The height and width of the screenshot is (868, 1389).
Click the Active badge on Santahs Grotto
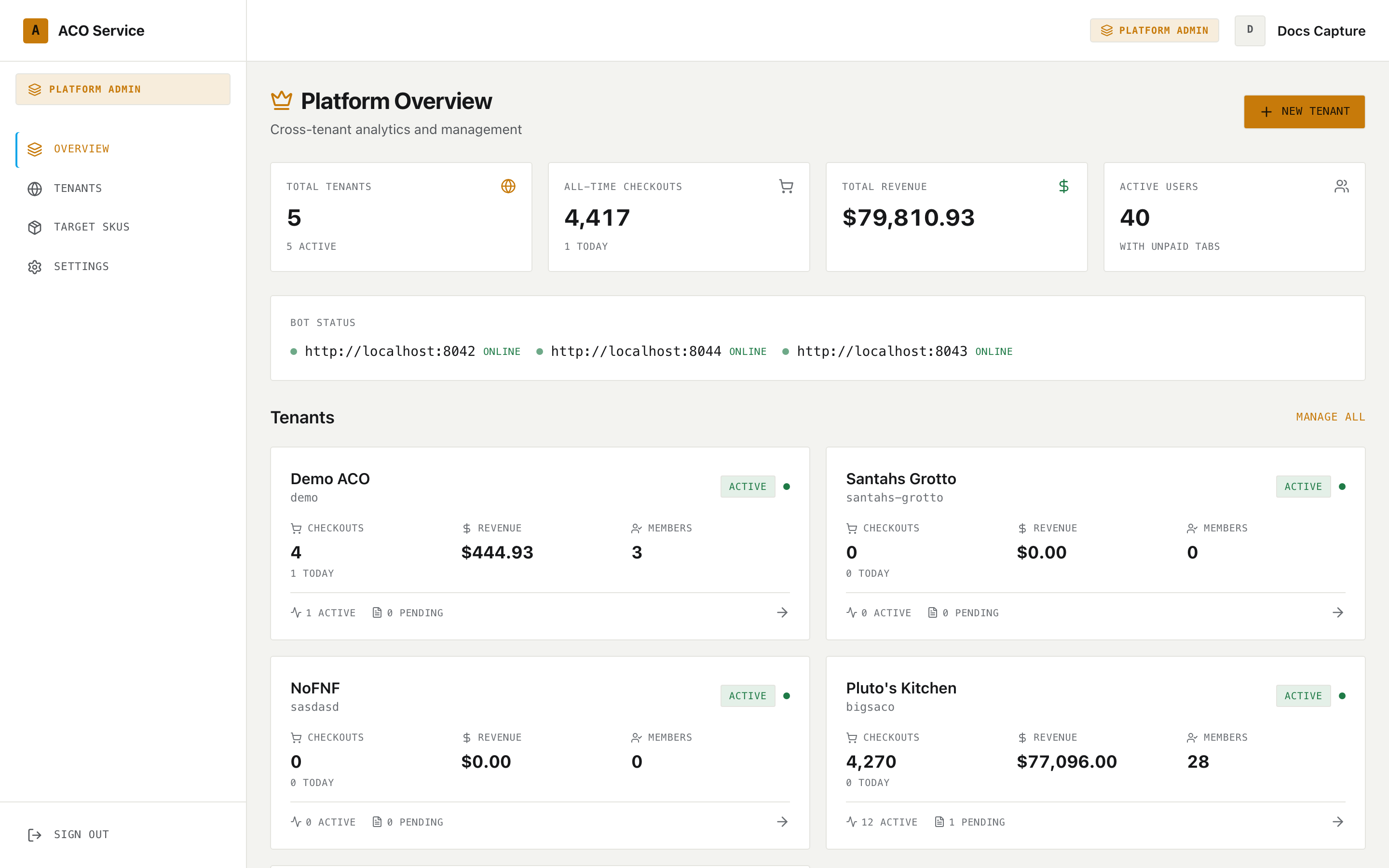(x=1303, y=486)
